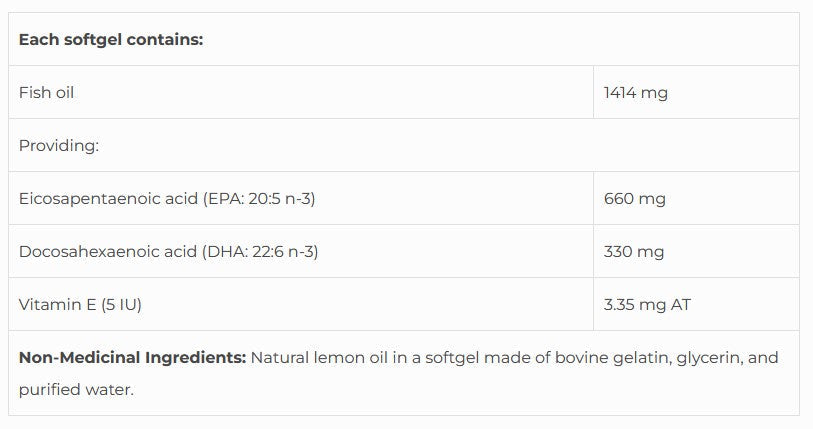Select the "Docosahexaenoic acid" ingredient name
Screen dimensions: 813x429
tap(108, 252)
